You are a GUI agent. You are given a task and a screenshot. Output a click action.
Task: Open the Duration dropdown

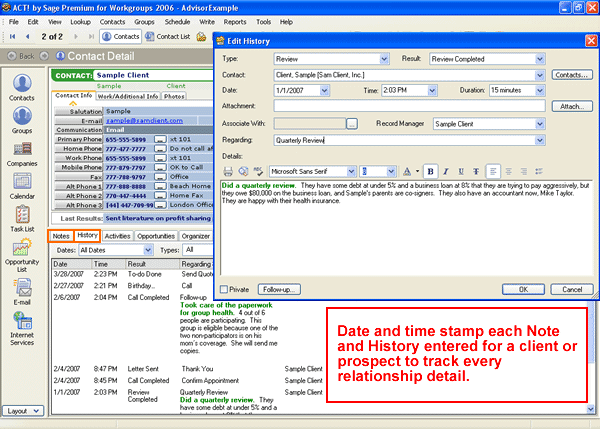click(x=540, y=90)
